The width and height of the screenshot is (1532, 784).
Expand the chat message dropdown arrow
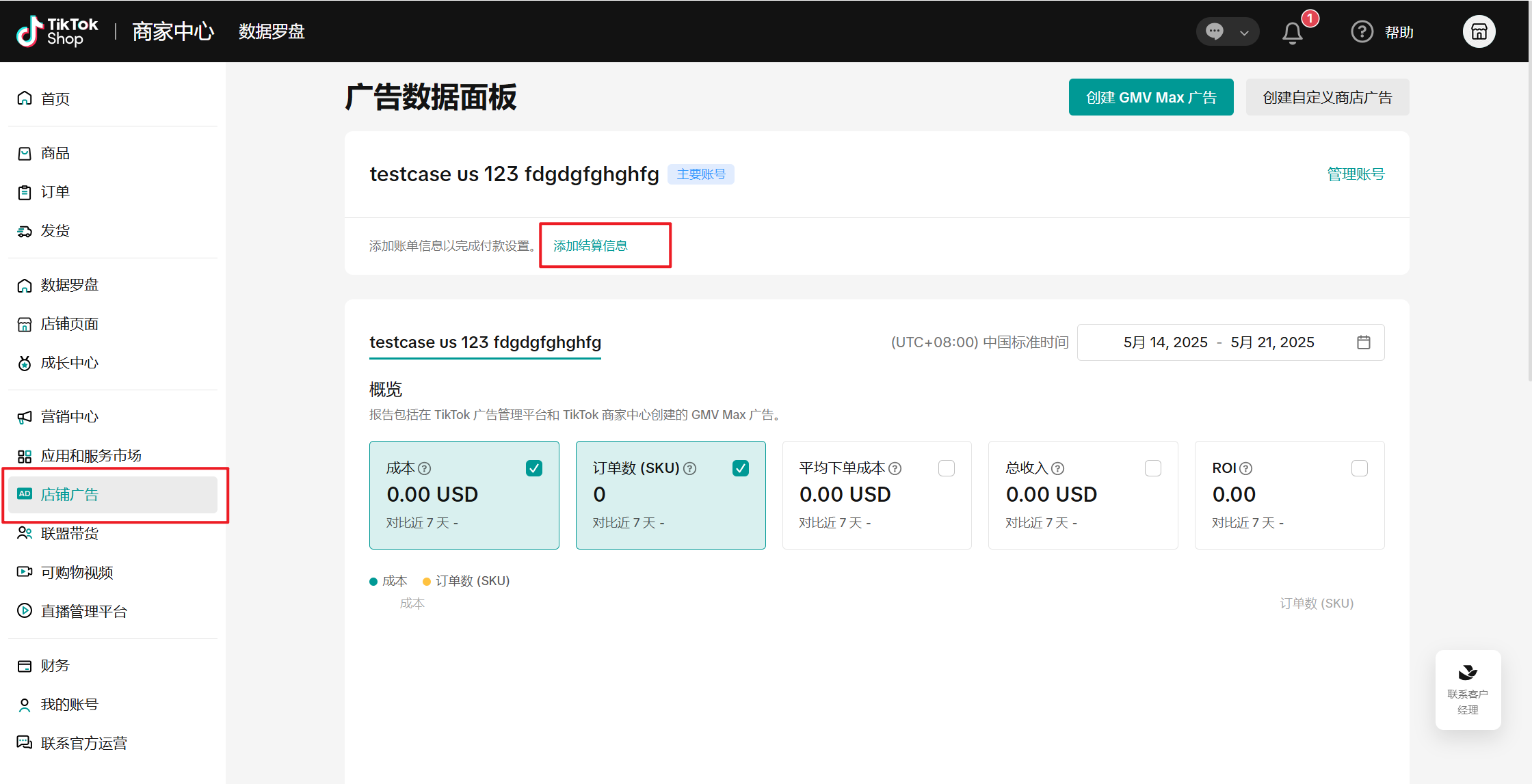click(1244, 33)
